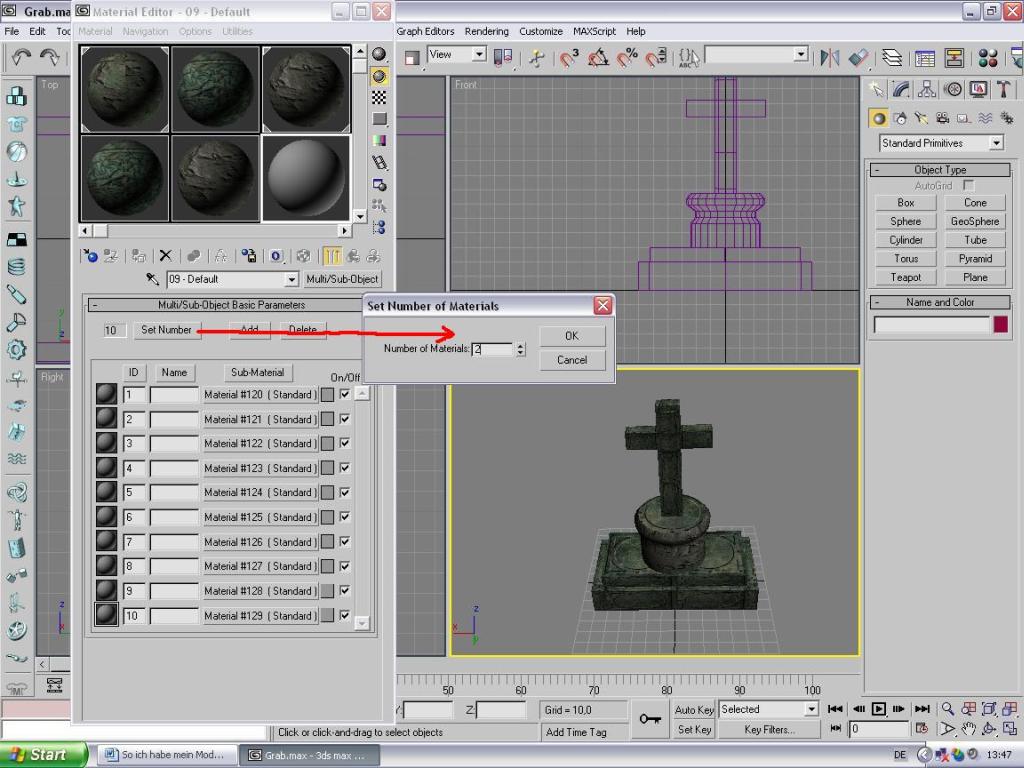
Task: Open the Edit menu
Action: pyautogui.click(x=37, y=31)
